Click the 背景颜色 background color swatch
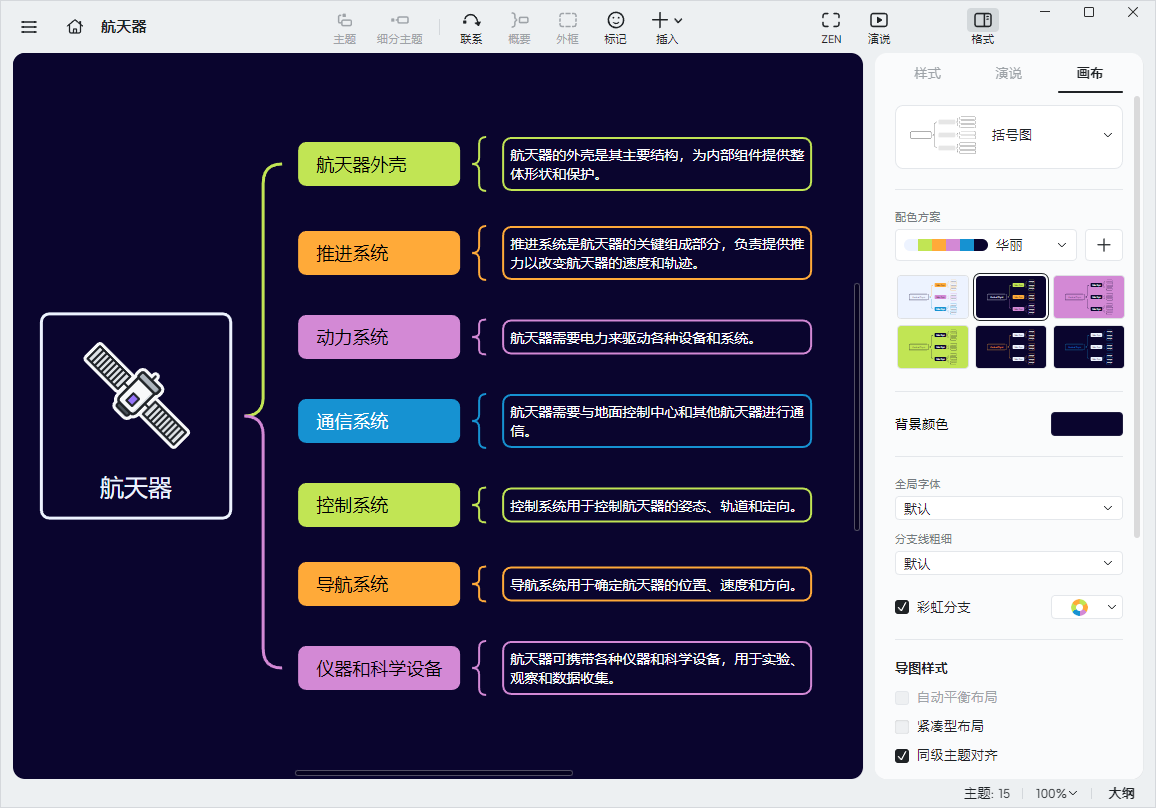1156x808 pixels. 1086,424
